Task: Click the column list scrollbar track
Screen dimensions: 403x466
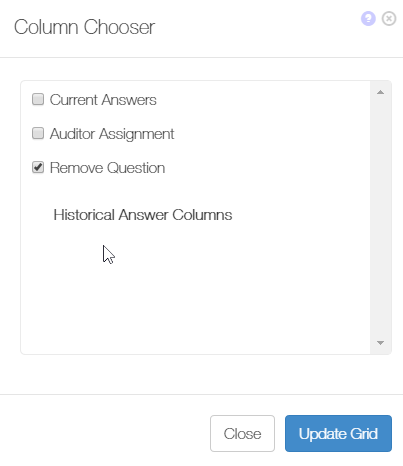Action: pyautogui.click(x=380, y=217)
